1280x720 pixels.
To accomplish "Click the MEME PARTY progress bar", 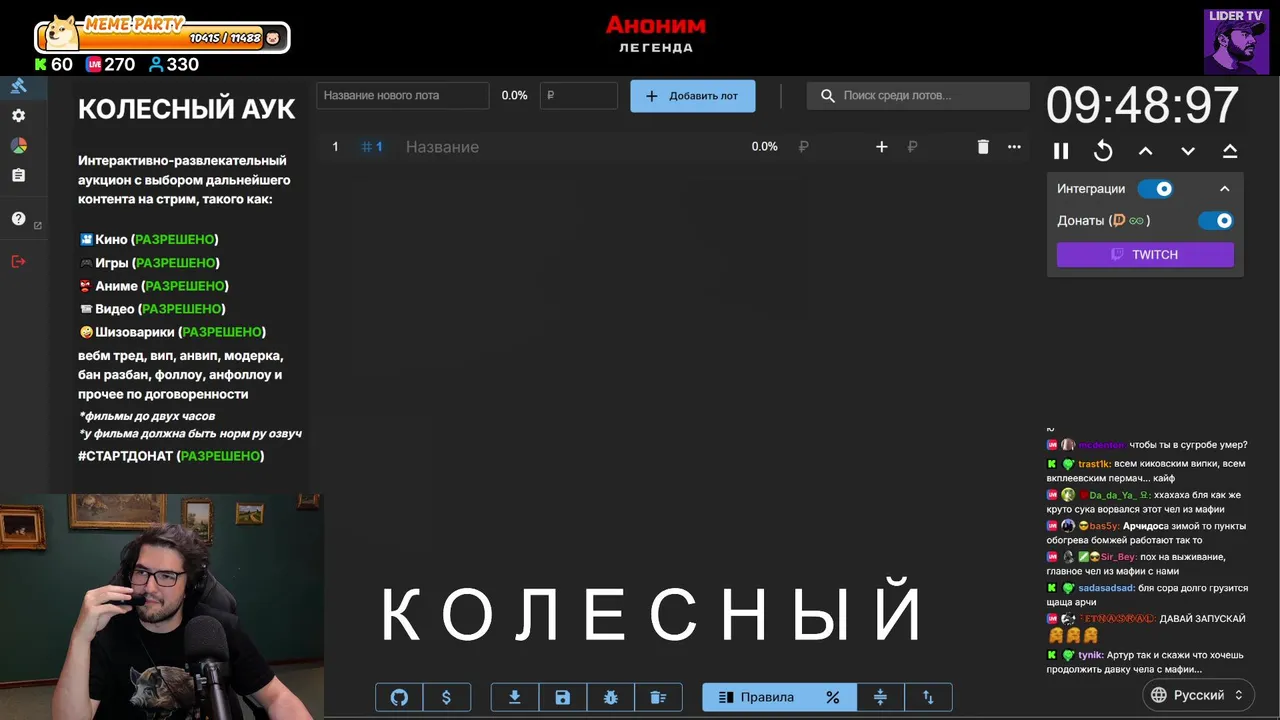I will [162, 38].
